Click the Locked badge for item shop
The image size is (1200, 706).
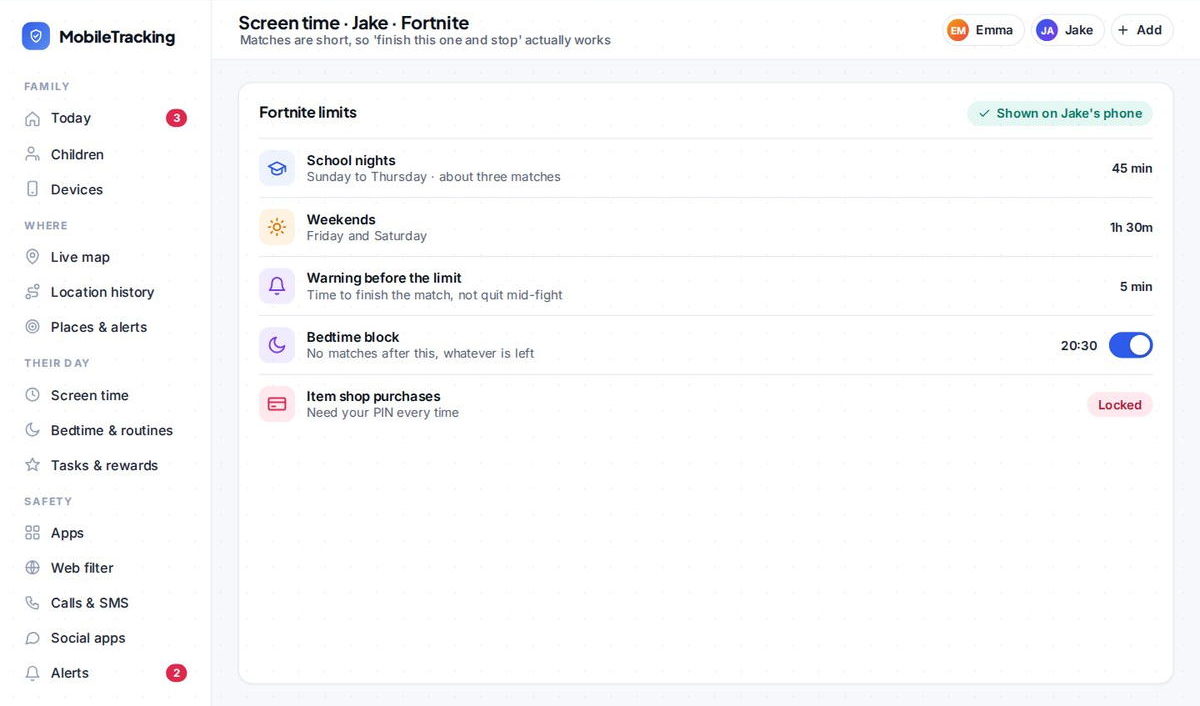point(1120,405)
